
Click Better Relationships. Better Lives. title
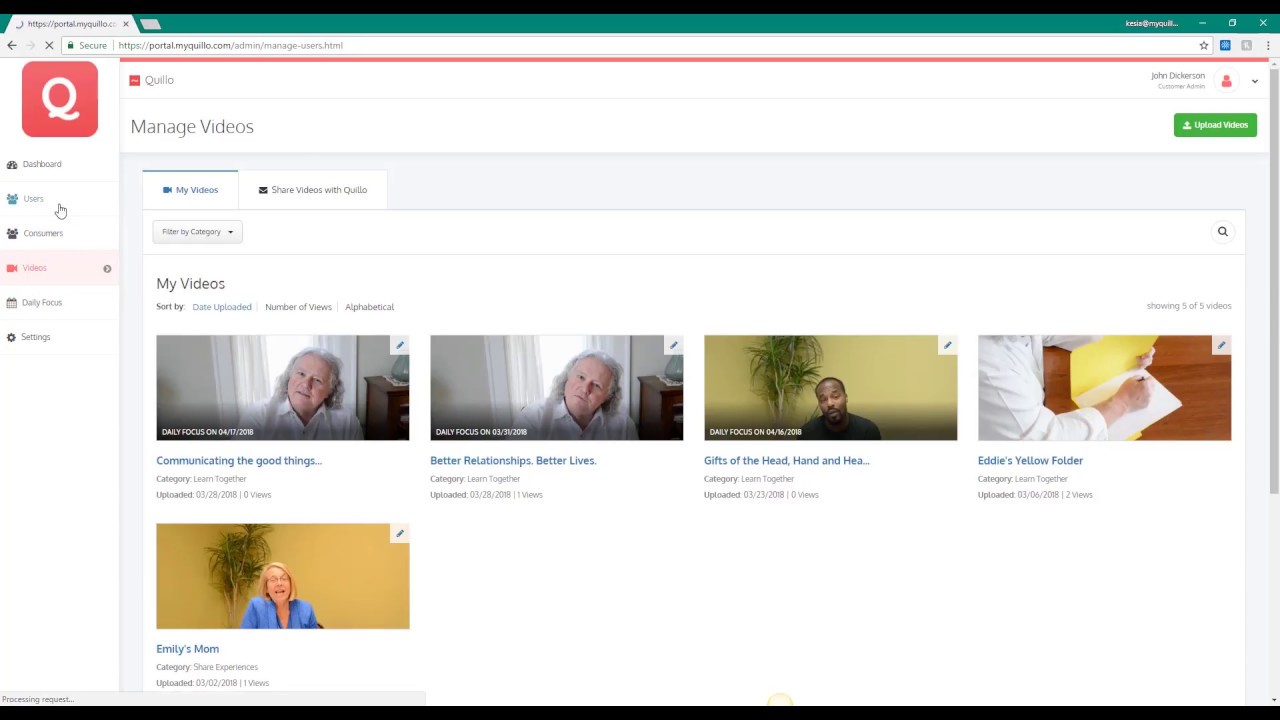click(513, 461)
